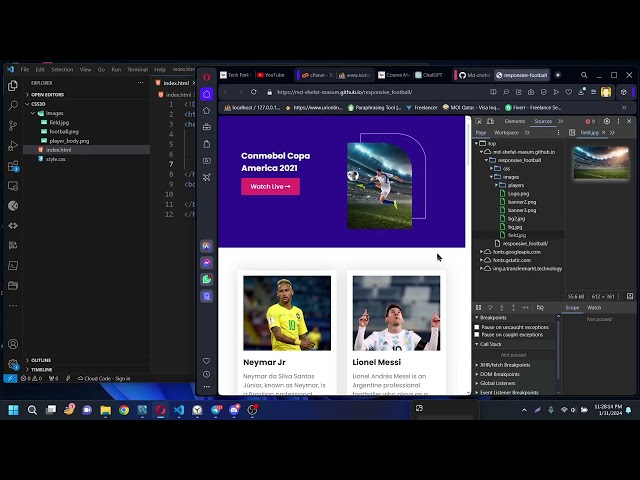This screenshot has width=640, height=480.
Task: Open Windows taskbar search
Action: tap(32, 410)
